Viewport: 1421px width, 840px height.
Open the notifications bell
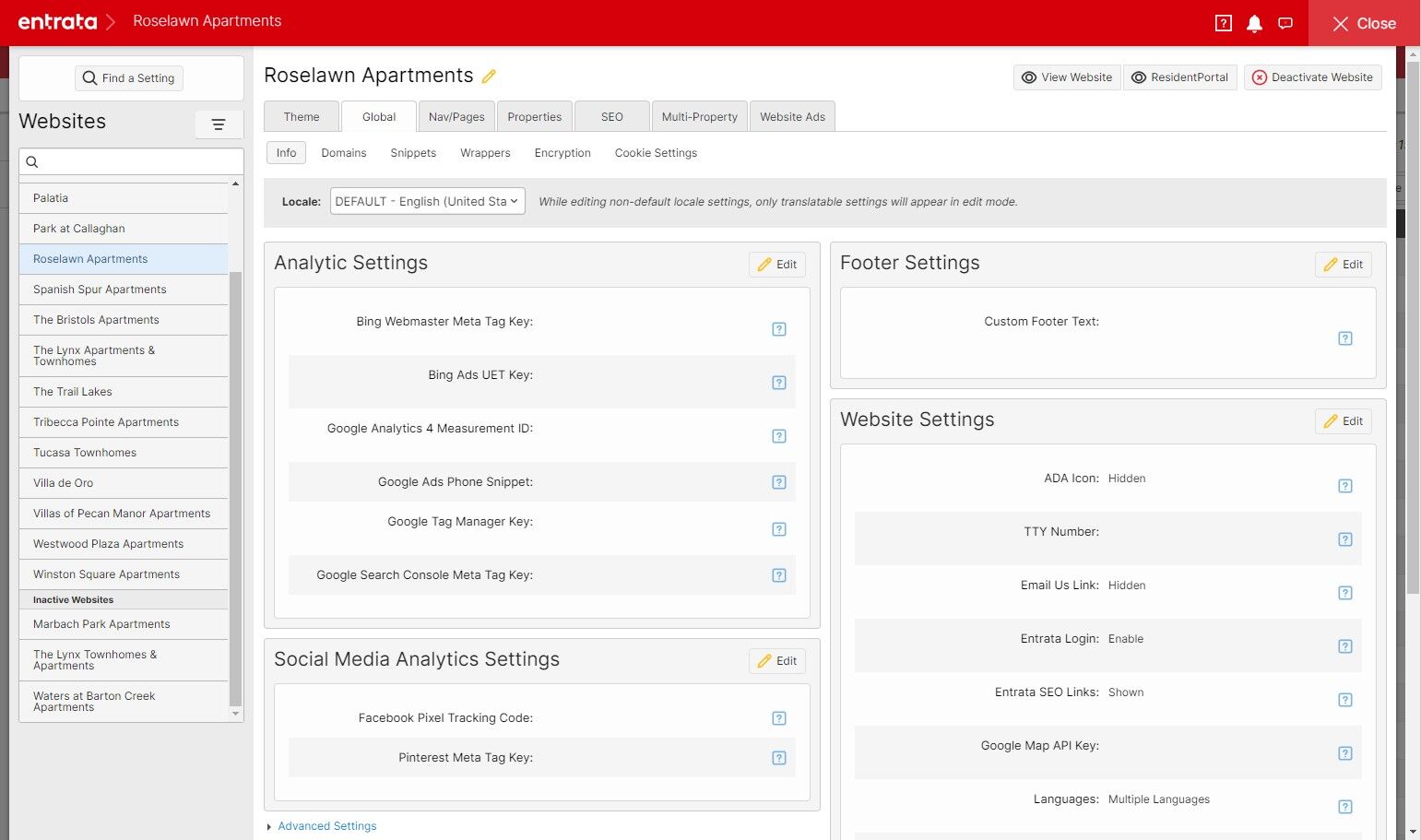[x=1254, y=23]
